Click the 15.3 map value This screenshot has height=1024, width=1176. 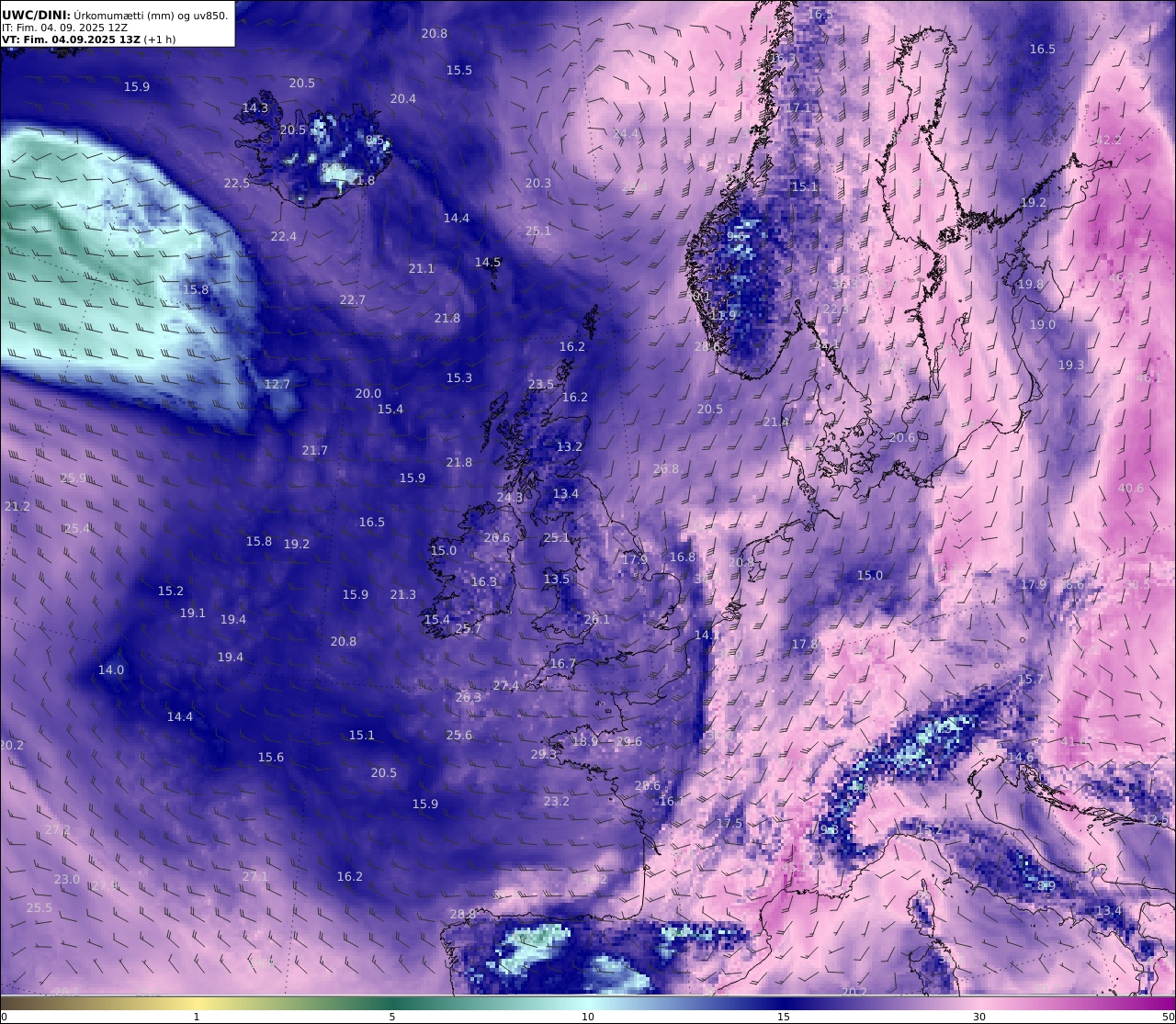point(459,377)
